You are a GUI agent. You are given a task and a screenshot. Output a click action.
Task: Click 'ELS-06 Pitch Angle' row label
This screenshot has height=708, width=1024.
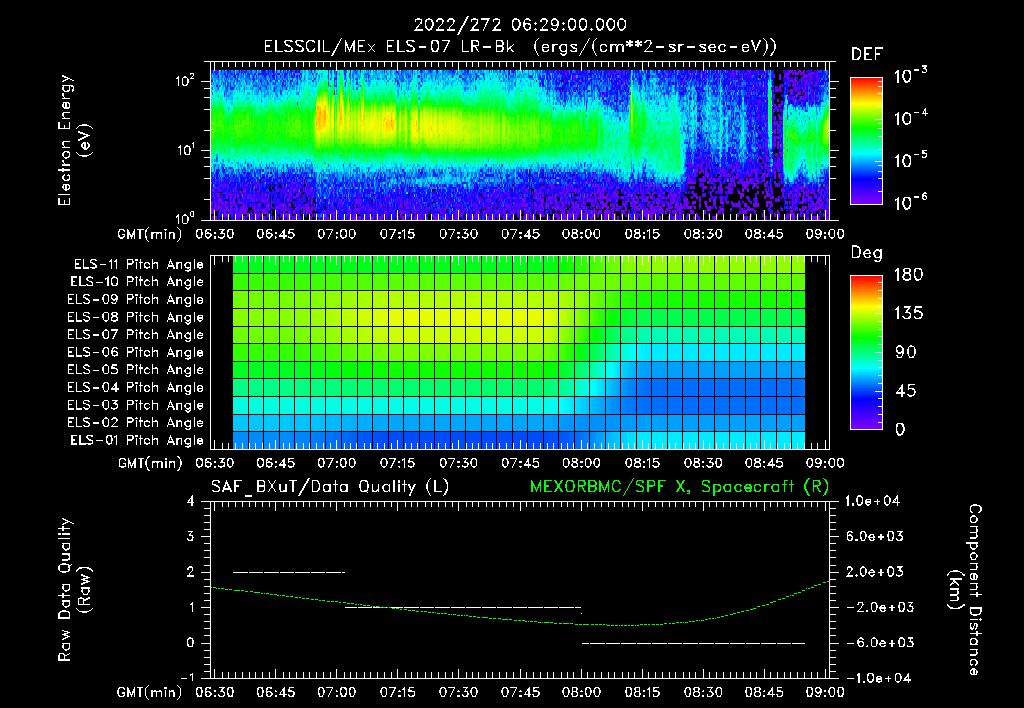point(136,353)
